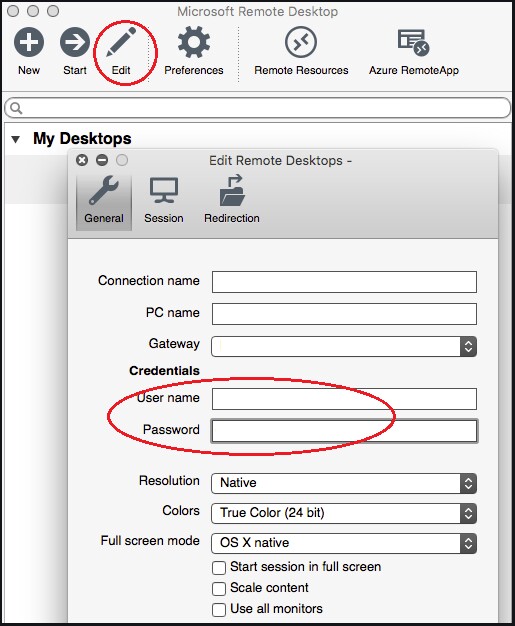Toggle the Scale content checkbox
This screenshot has height=626, width=515.
pyautogui.click(x=219, y=588)
